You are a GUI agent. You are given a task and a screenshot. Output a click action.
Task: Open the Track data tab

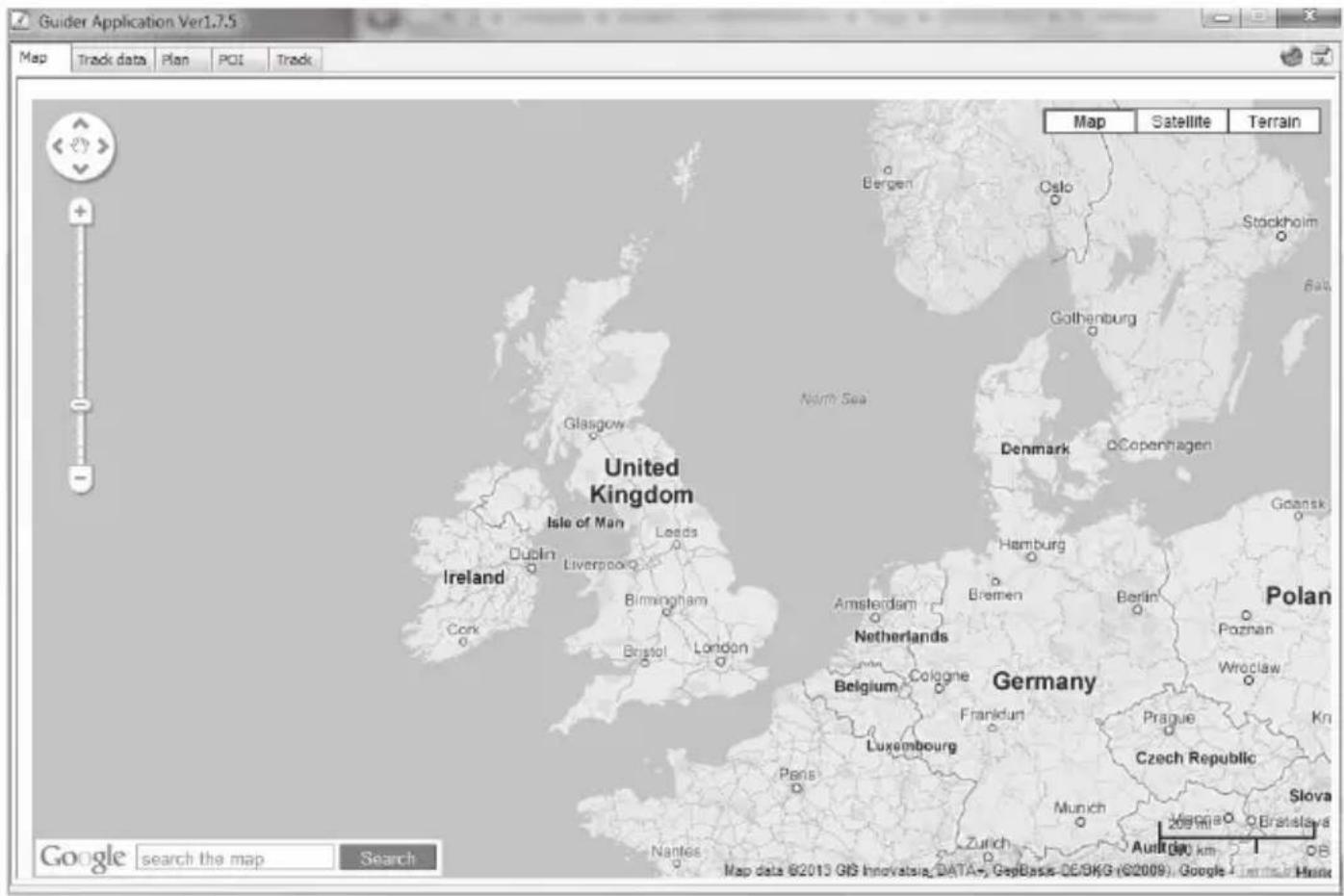pos(112,60)
